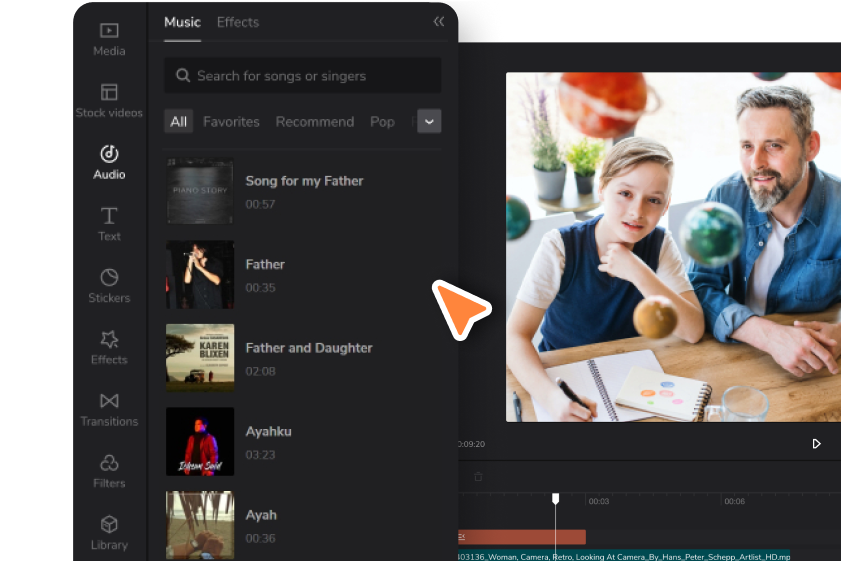Click the timeline playhead marker
Viewport: 841px width, 561px height.
[556, 499]
